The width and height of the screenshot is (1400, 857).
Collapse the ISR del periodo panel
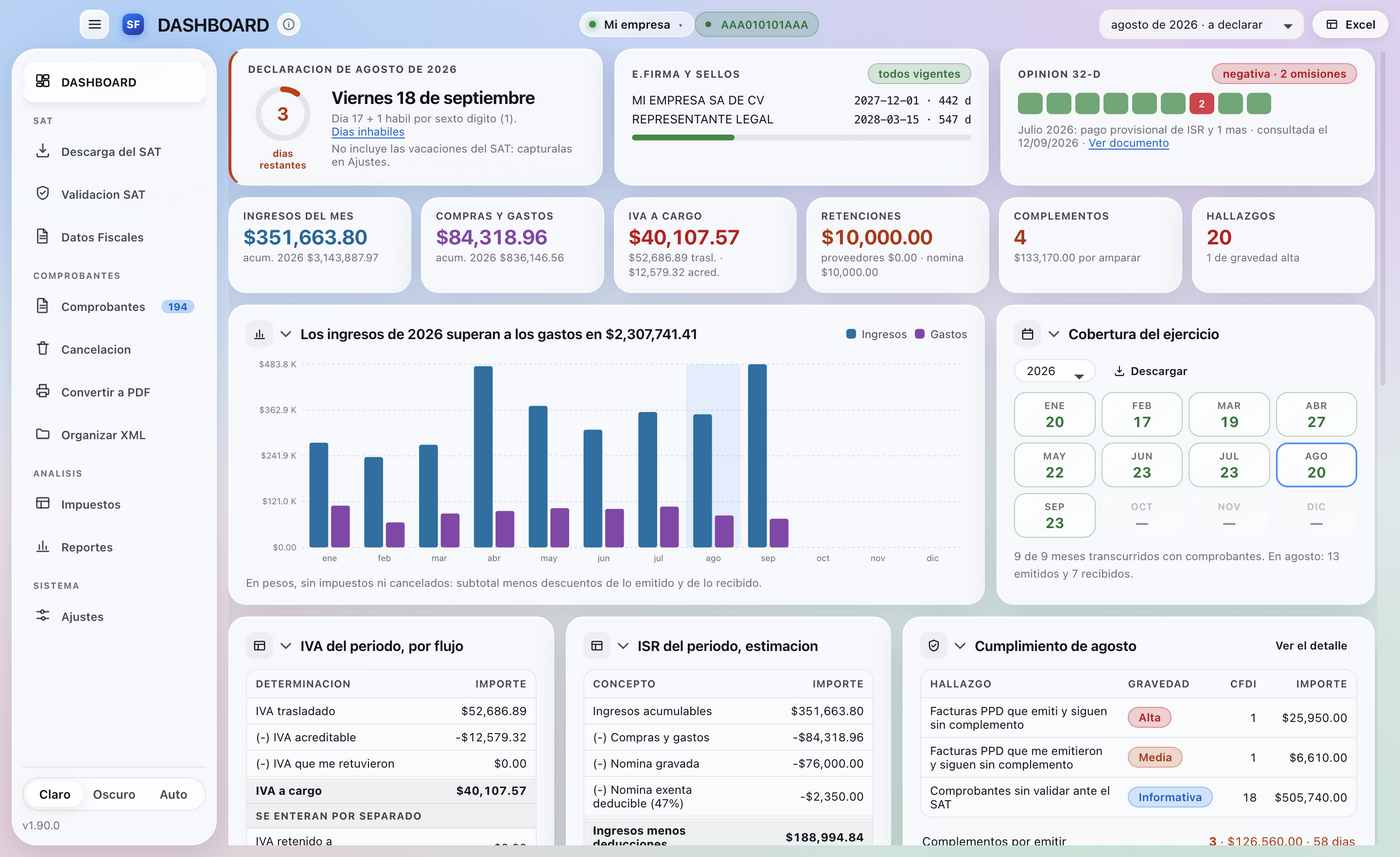click(623, 646)
